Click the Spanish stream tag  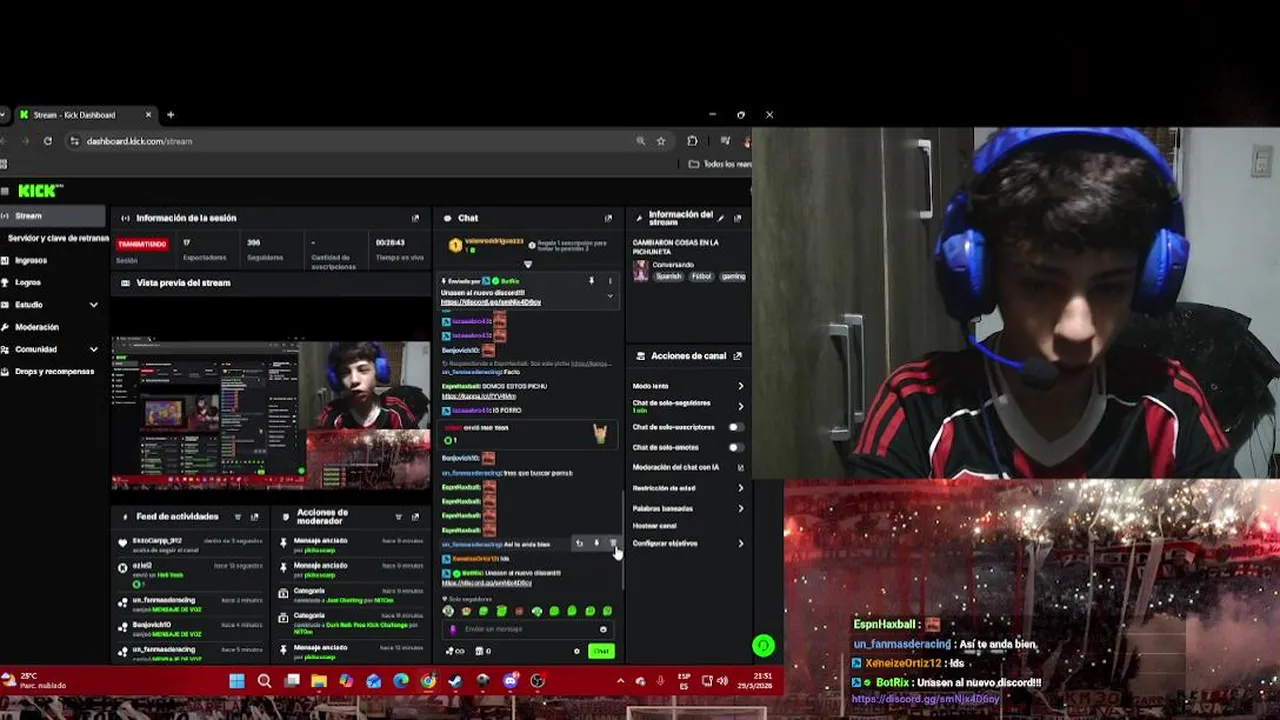(668, 276)
